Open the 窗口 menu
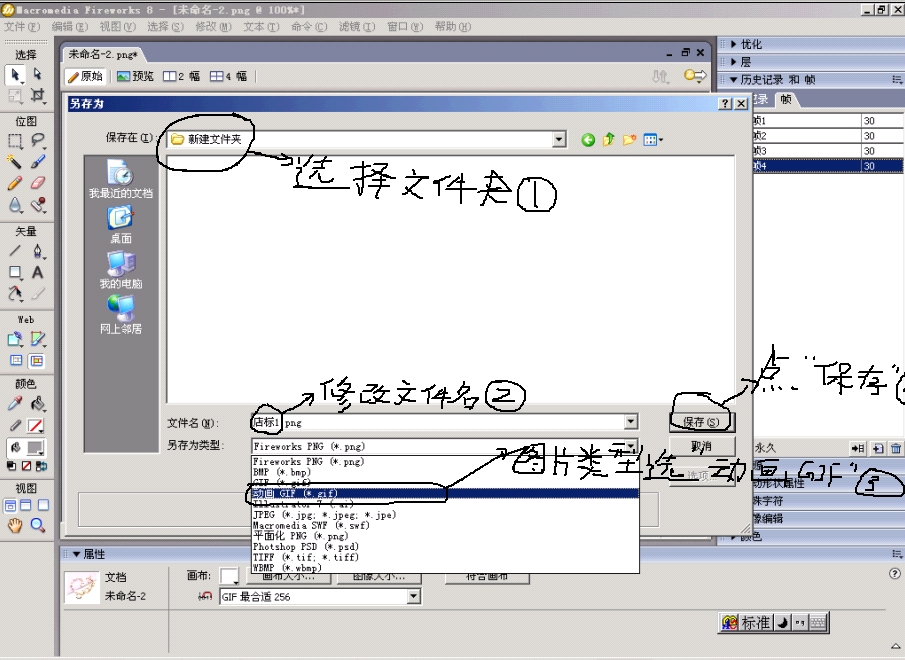905x660 pixels. click(x=405, y=27)
